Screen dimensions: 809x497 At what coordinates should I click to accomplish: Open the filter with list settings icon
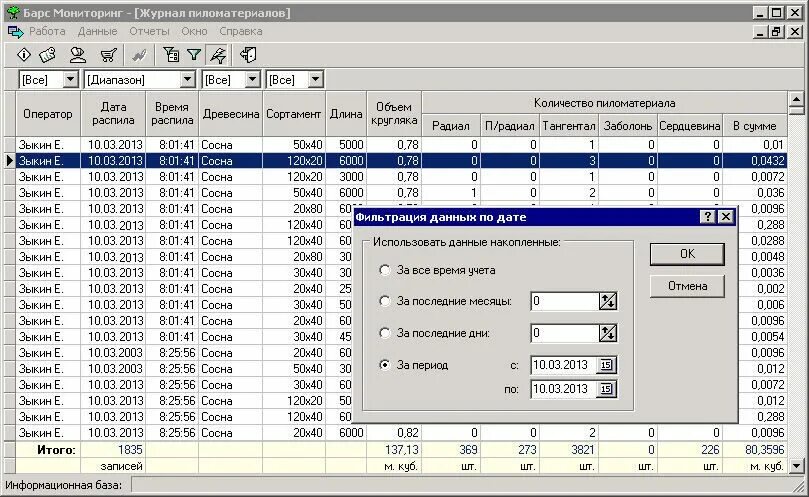coord(171,55)
